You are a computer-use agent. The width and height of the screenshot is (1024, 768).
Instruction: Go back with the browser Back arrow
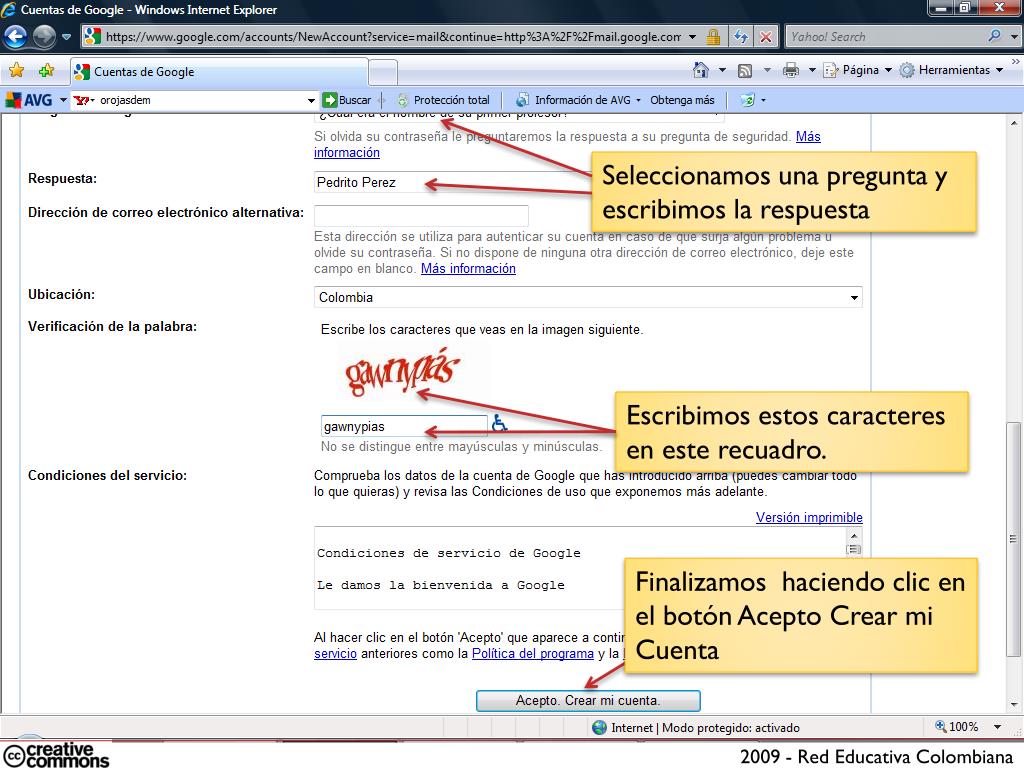coord(15,37)
